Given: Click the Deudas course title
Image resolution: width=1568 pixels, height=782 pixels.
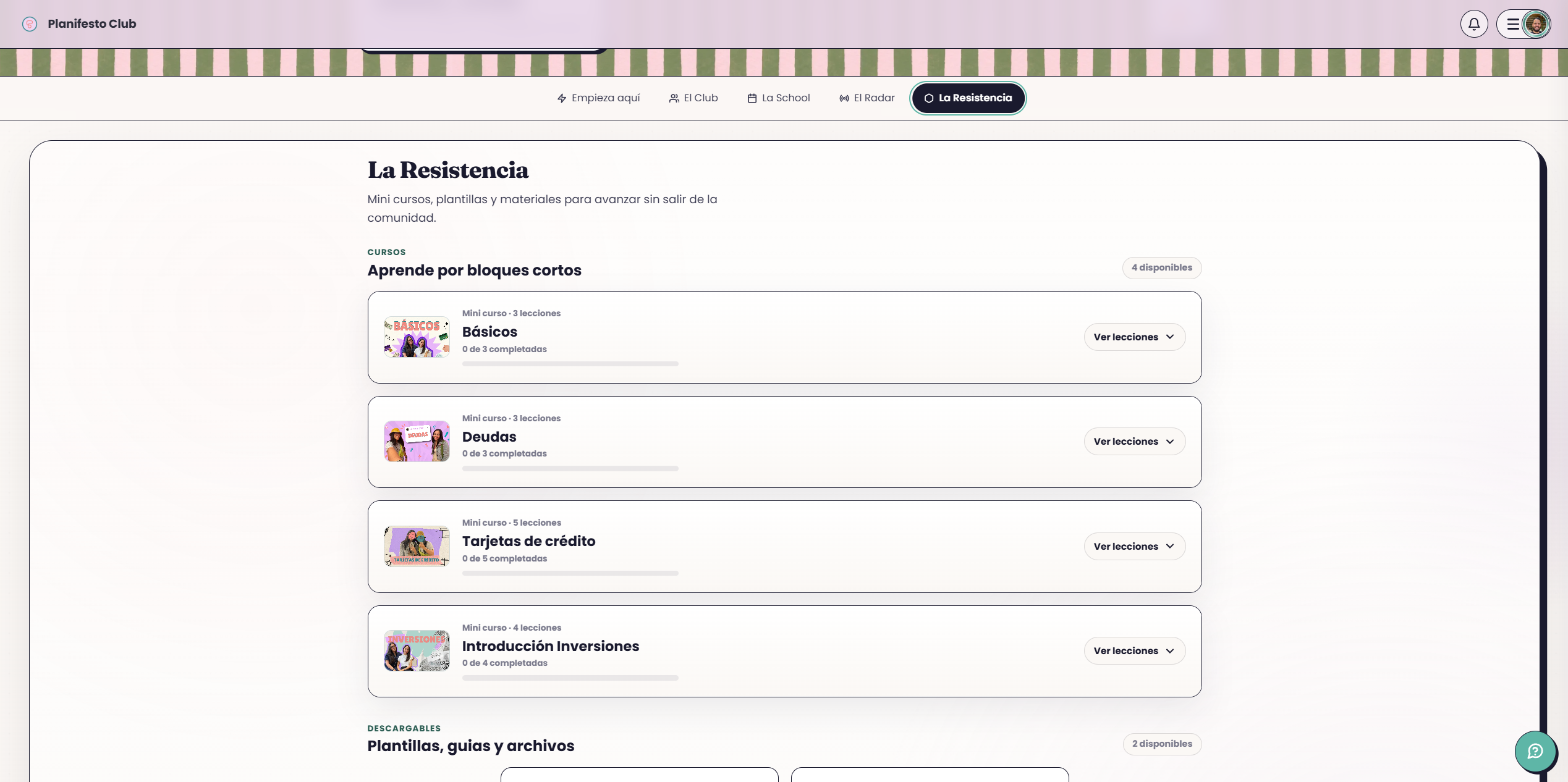Looking at the screenshot, I should tap(489, 437).
